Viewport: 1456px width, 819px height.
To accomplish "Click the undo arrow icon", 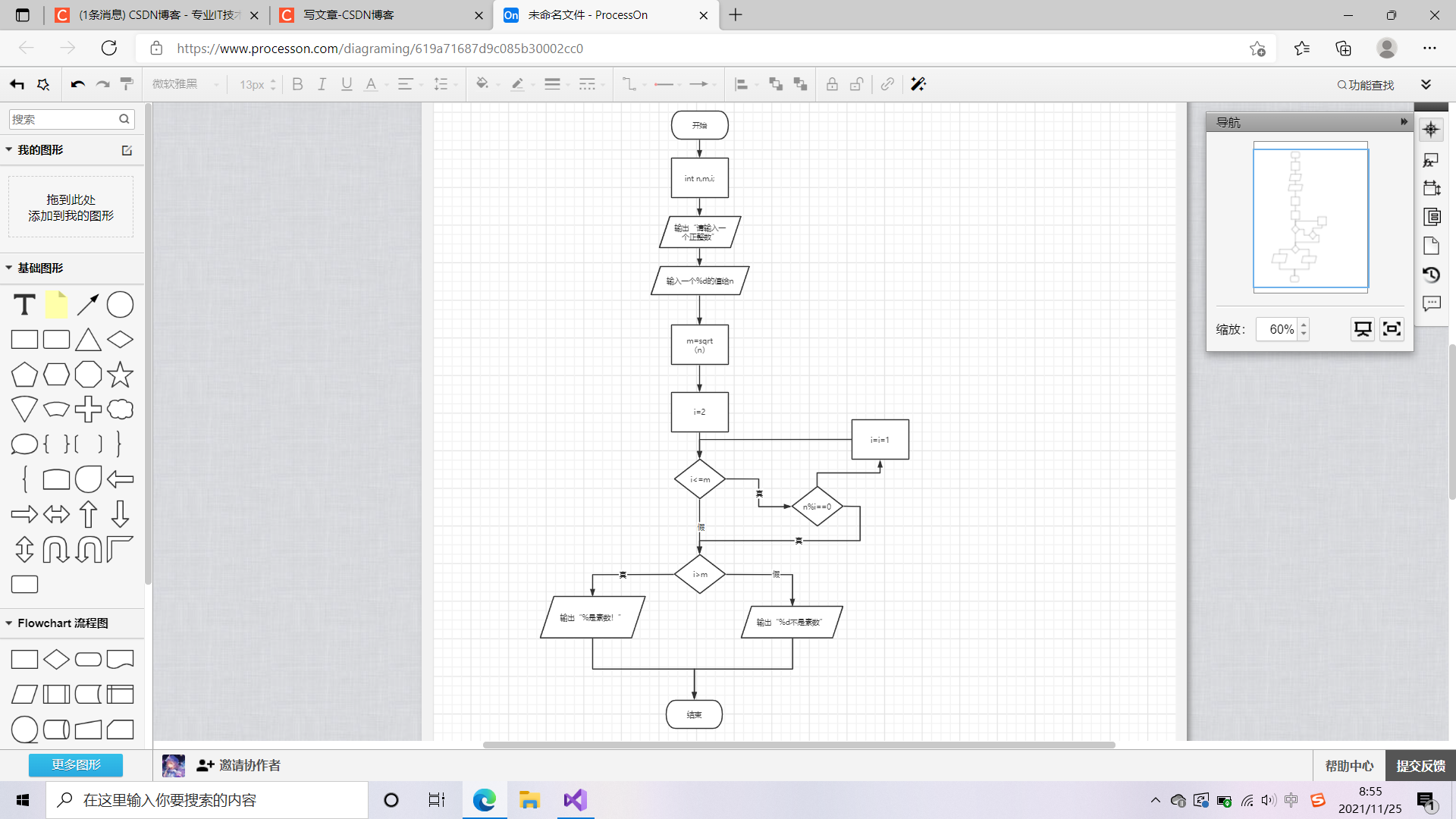I will pyautogui.click(x=77, y=84).
